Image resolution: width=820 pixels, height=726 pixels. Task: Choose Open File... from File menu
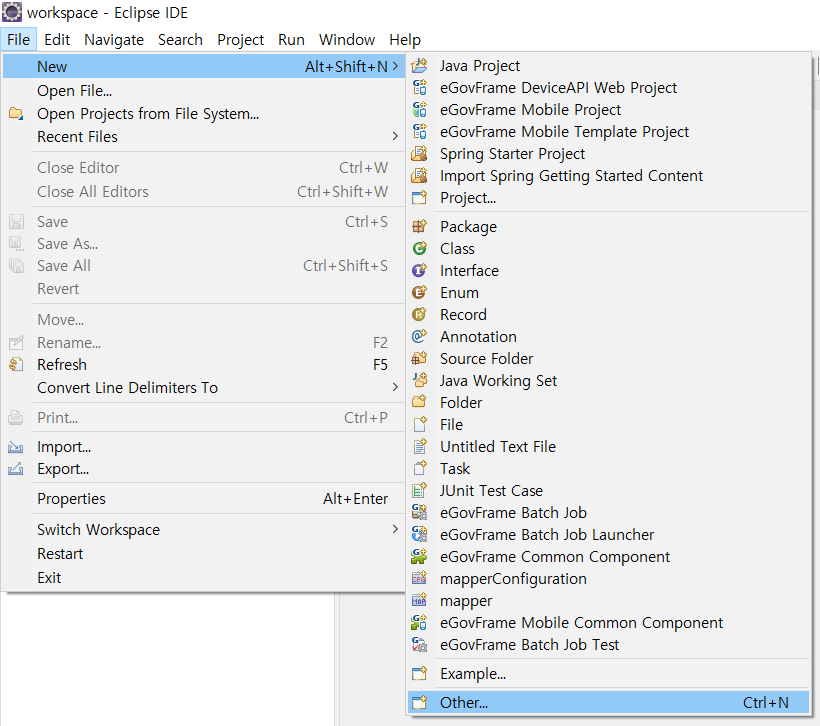(203, 90)
